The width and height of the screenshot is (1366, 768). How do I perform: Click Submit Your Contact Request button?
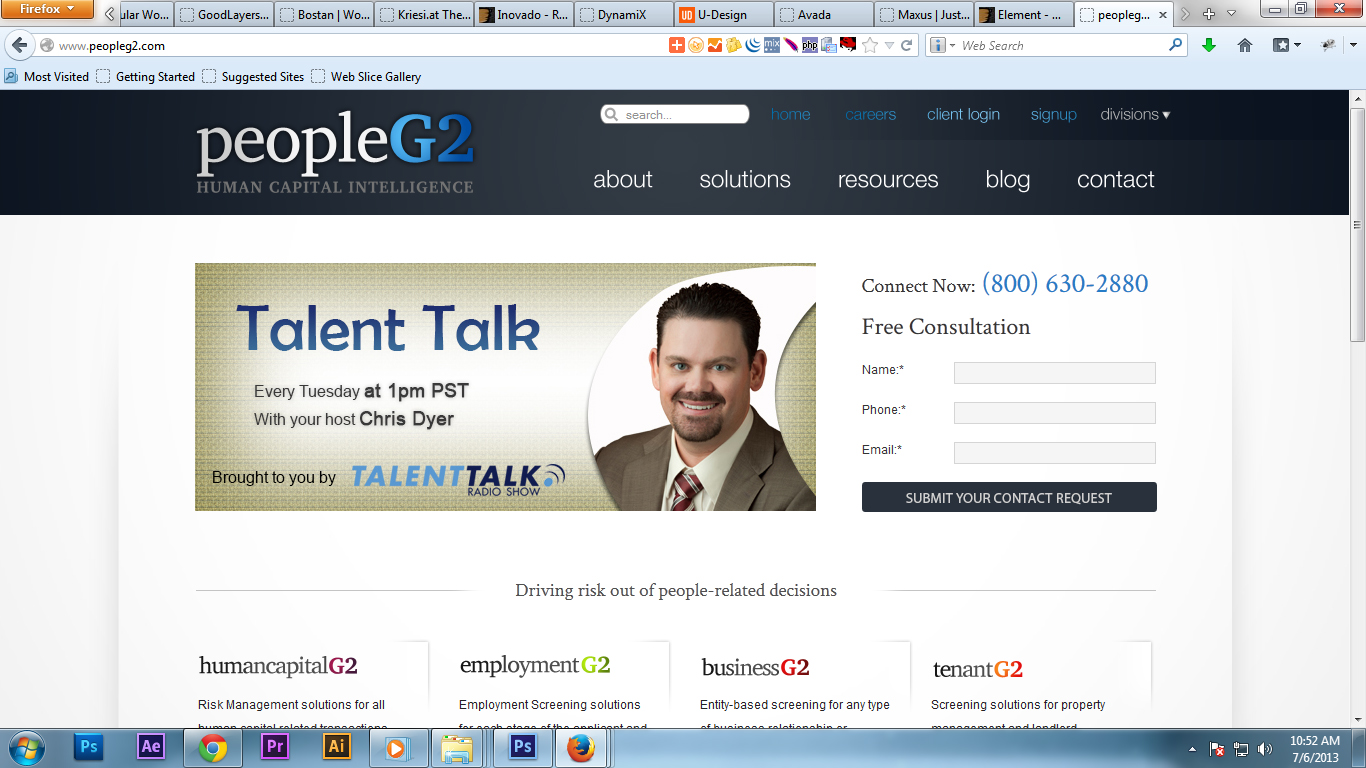(1009, 497)
